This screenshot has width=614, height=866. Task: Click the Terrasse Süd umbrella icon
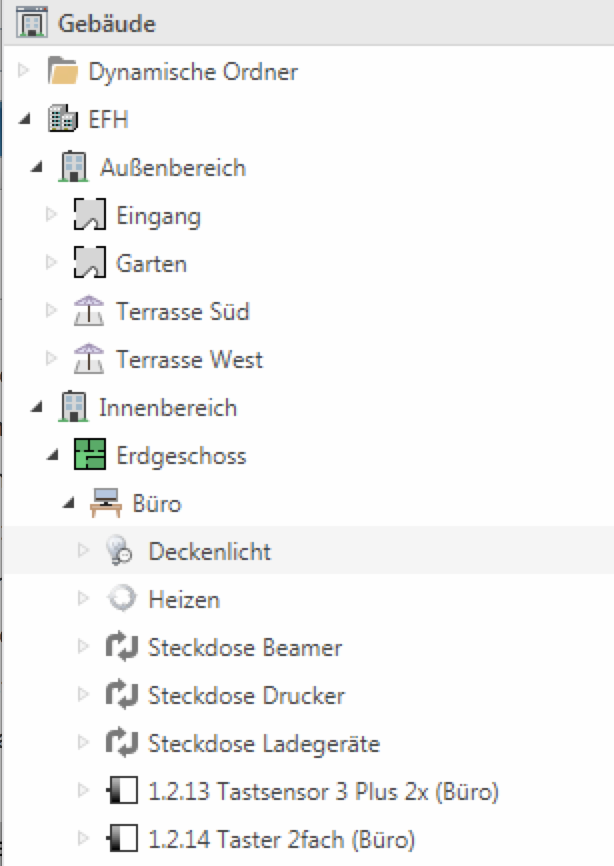[89, 312]
